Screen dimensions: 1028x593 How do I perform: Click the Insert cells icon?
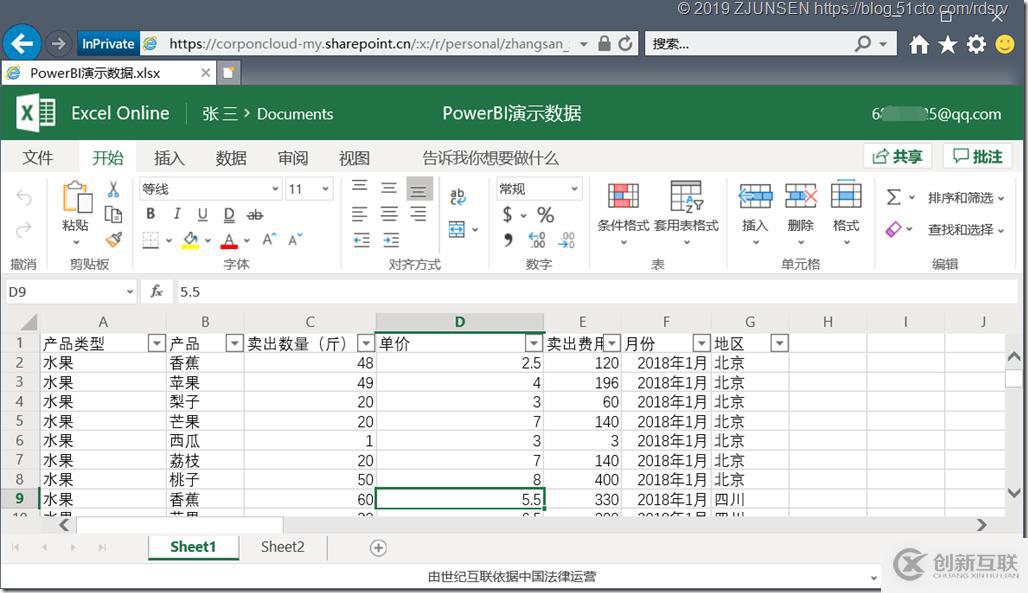pyautogui.click(x=755, y=195)
